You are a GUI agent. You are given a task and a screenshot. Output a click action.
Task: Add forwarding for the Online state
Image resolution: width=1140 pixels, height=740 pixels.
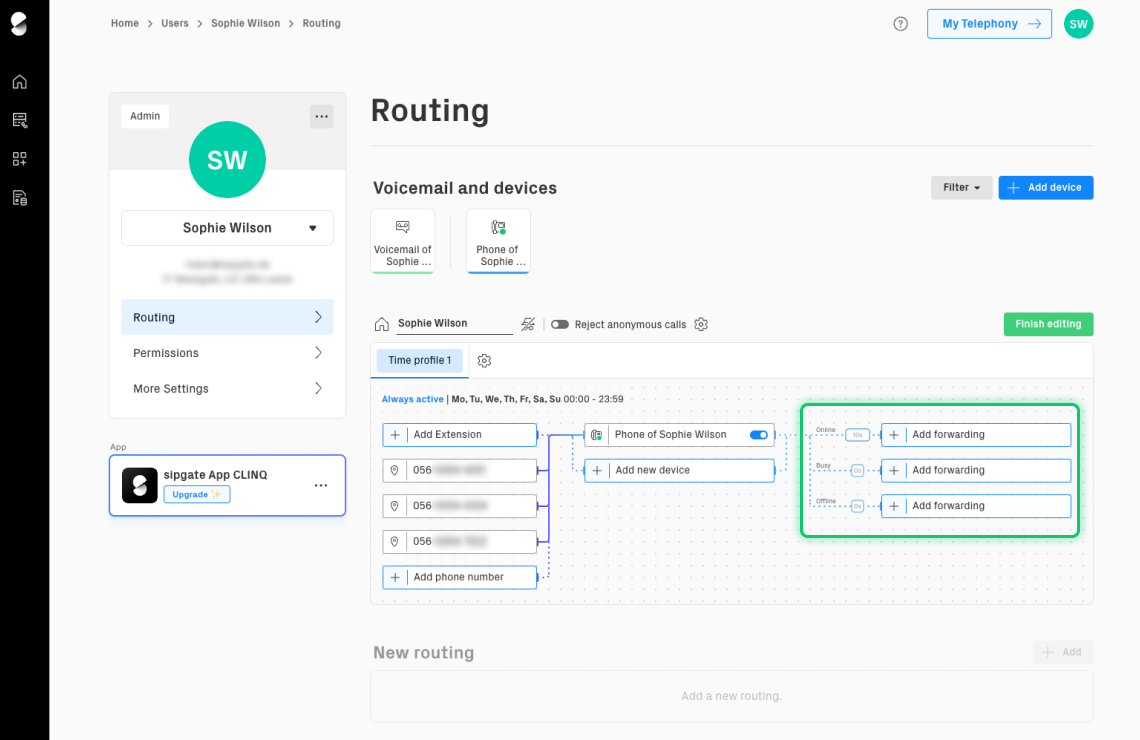pyautogui.click(x=976, y=435)
